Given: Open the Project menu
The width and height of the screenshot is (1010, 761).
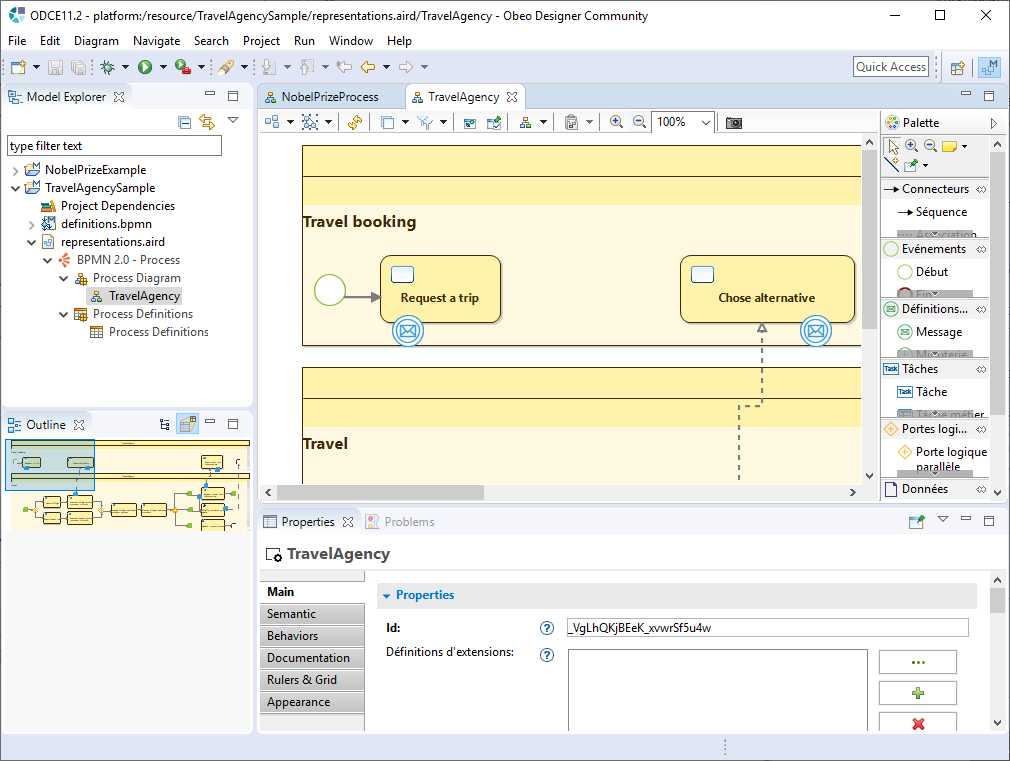Looking at the screenshot, I should click(x=262, y=41).
